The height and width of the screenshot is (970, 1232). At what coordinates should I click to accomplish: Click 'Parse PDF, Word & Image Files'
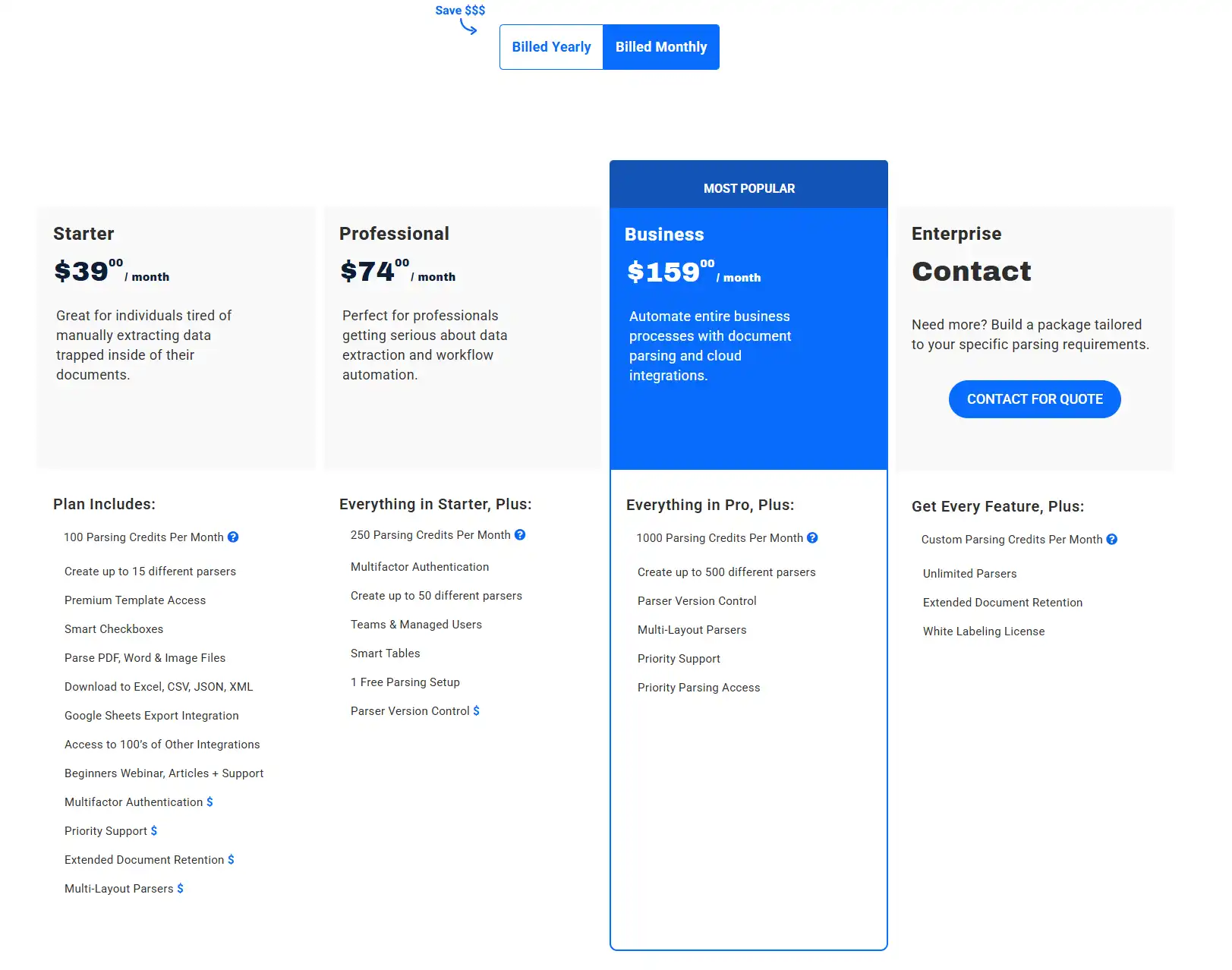pos(145,658)
